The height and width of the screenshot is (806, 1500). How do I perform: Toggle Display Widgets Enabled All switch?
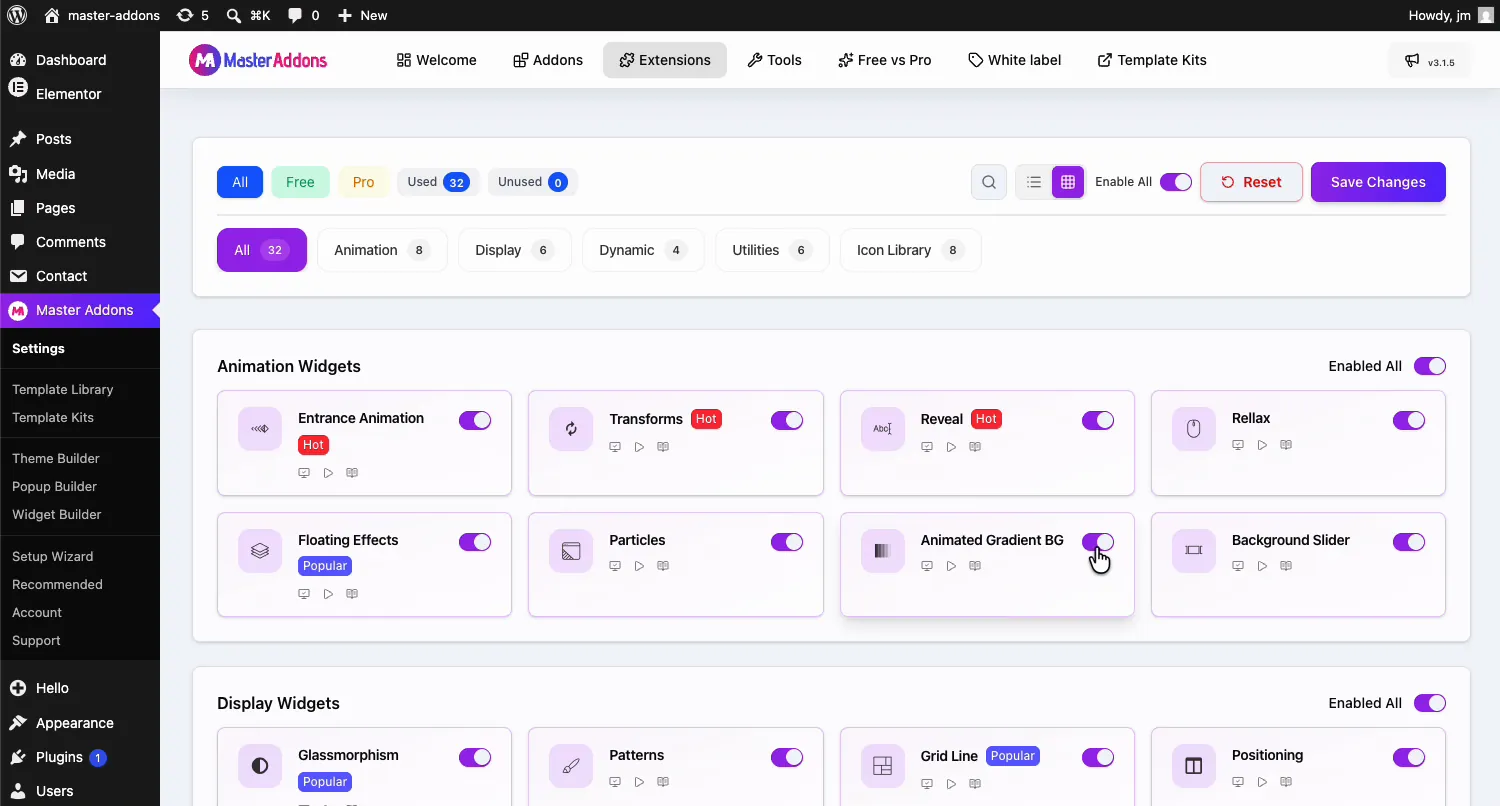pyautogui.click(x=1430, y=703)
